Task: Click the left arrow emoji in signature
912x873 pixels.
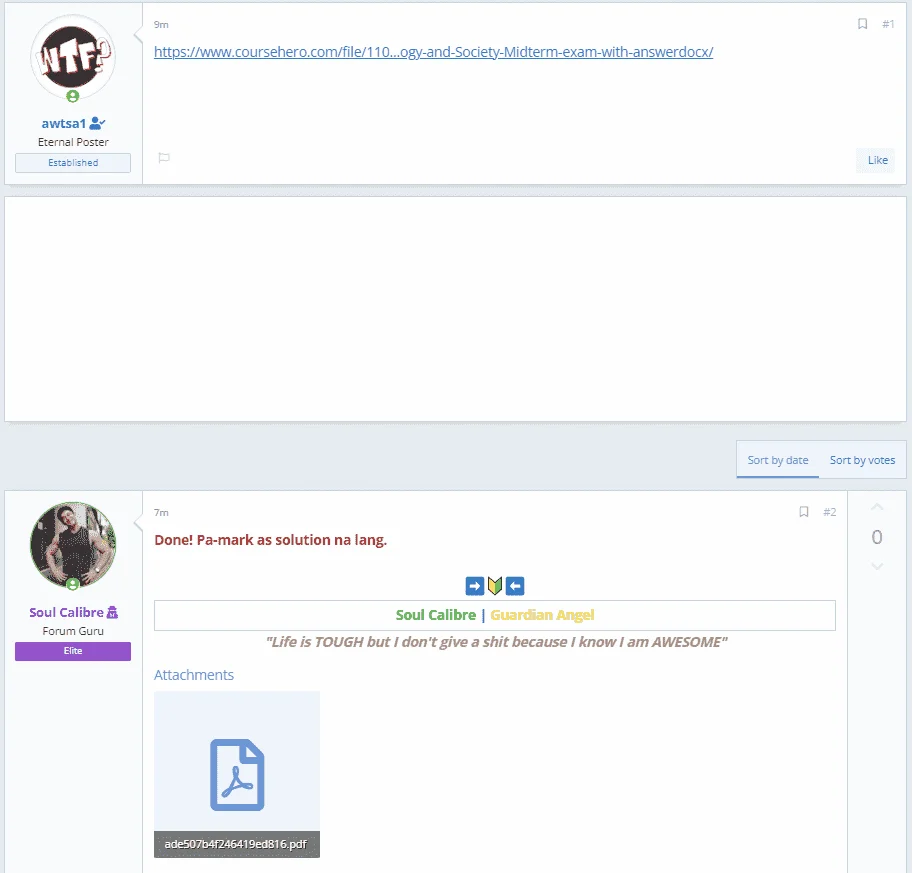Action: pyautogui.click(x=515, y=586)
